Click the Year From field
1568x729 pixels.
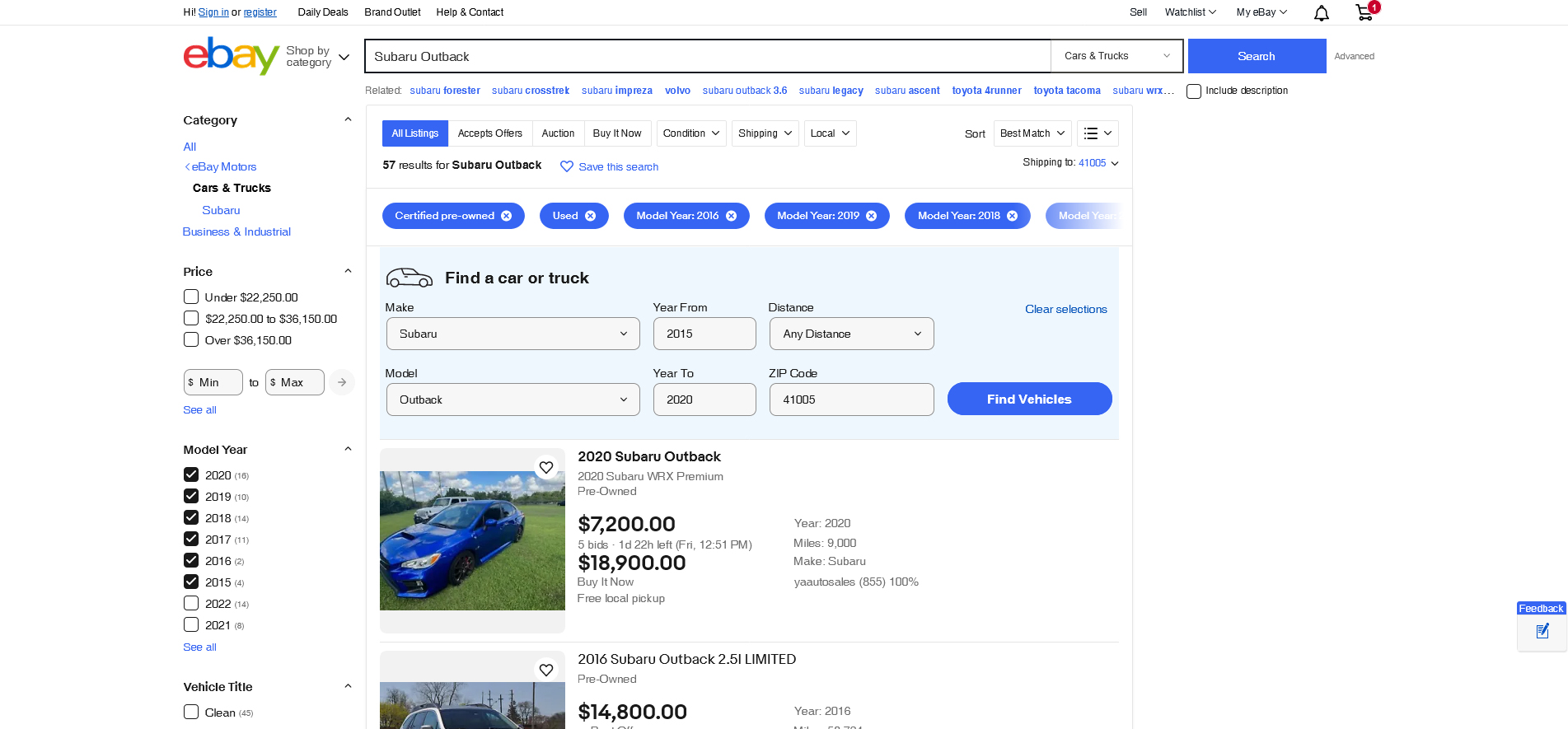[704, 334]
